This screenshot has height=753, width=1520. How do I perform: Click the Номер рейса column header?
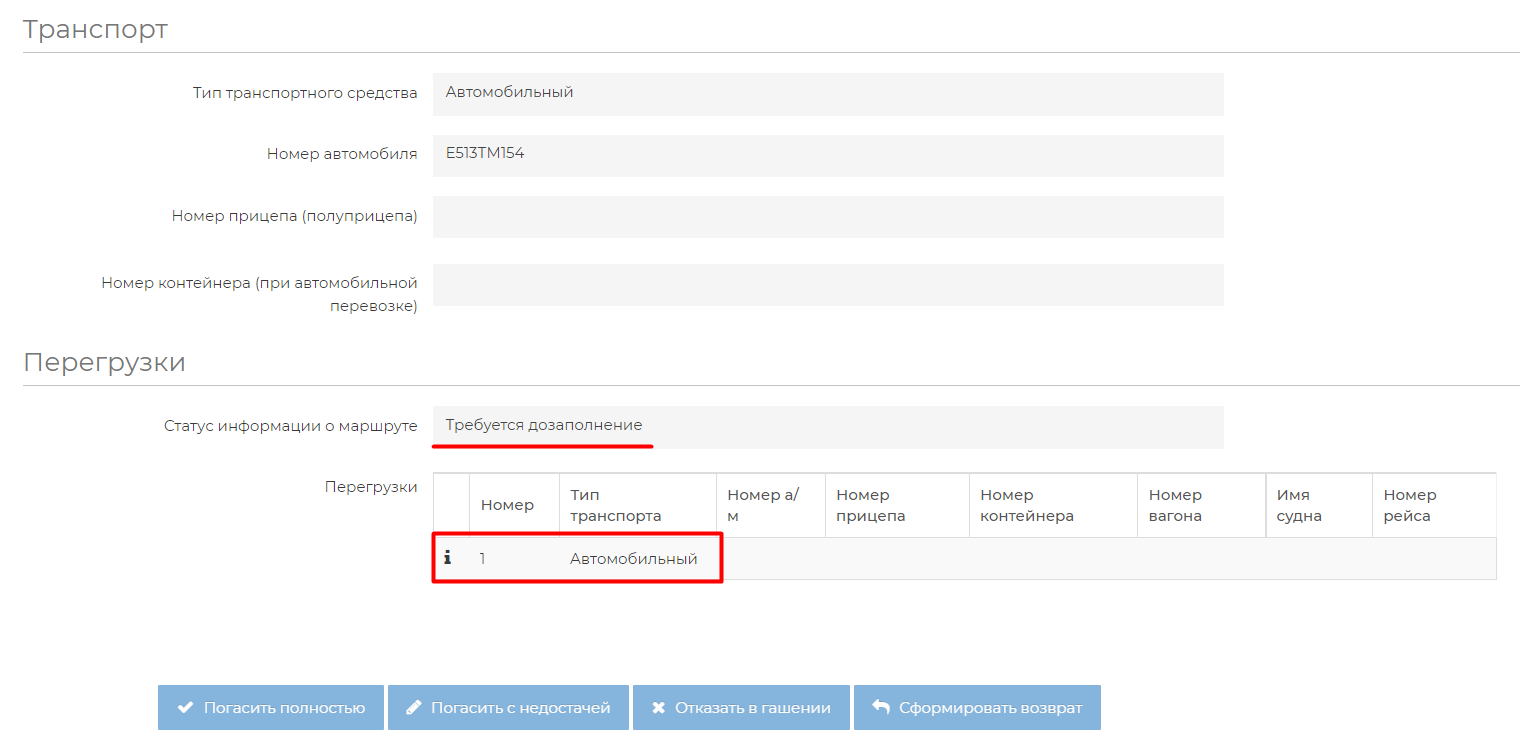click(1410, 505)
